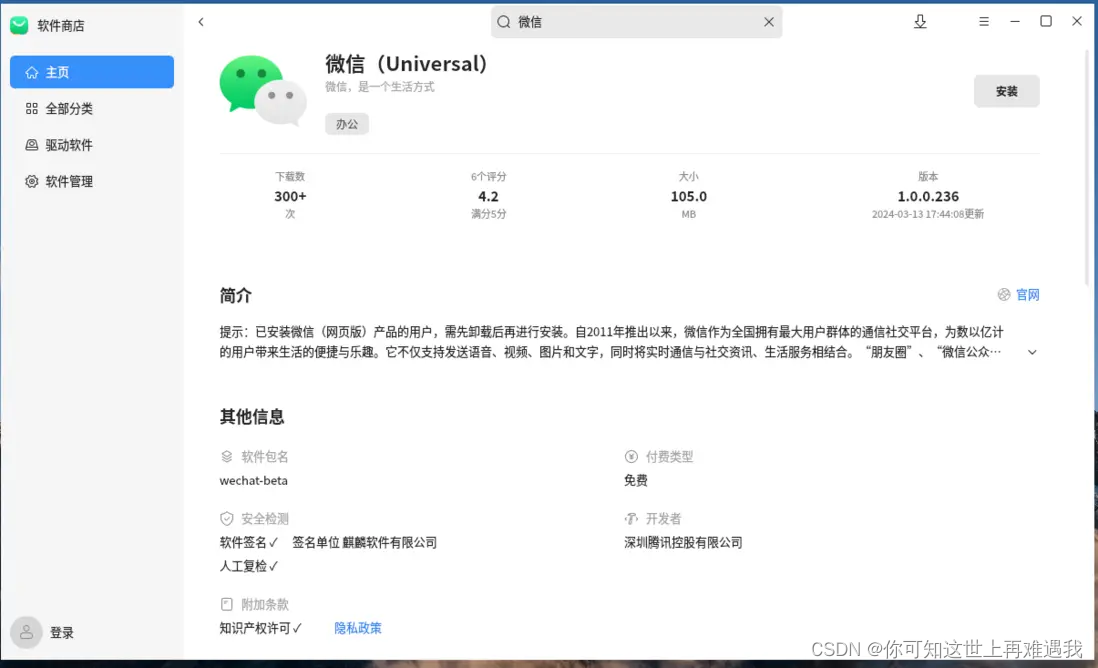The image size is (1098, 668).
Task: Click the update timestamp 2024-03-13 17:44:08更新
Action: coord(928,214)
